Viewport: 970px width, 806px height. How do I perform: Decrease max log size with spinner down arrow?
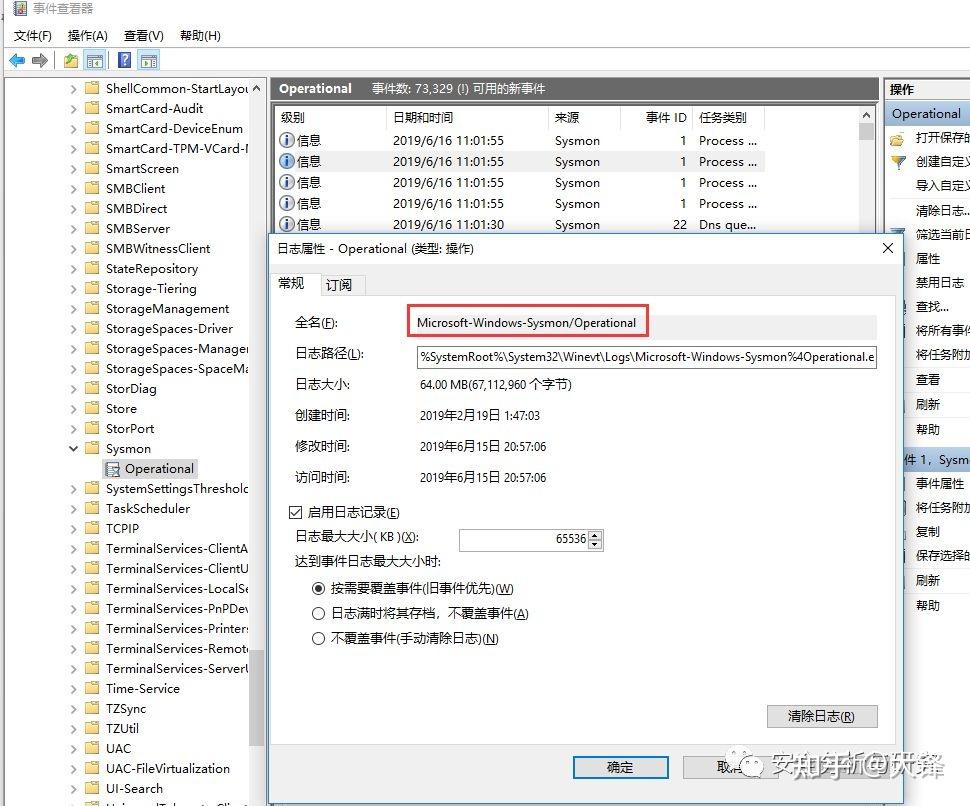point(595,544)
